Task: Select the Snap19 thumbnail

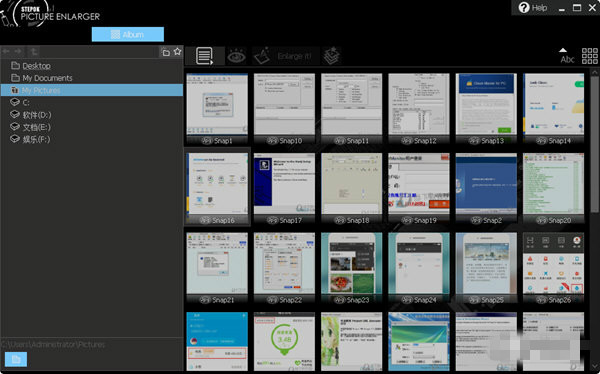Action: 419,184
